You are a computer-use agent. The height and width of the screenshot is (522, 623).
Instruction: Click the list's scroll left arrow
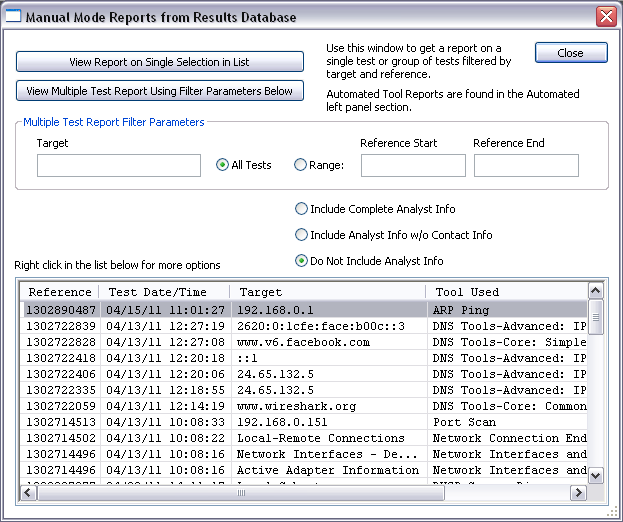(28, 493)
